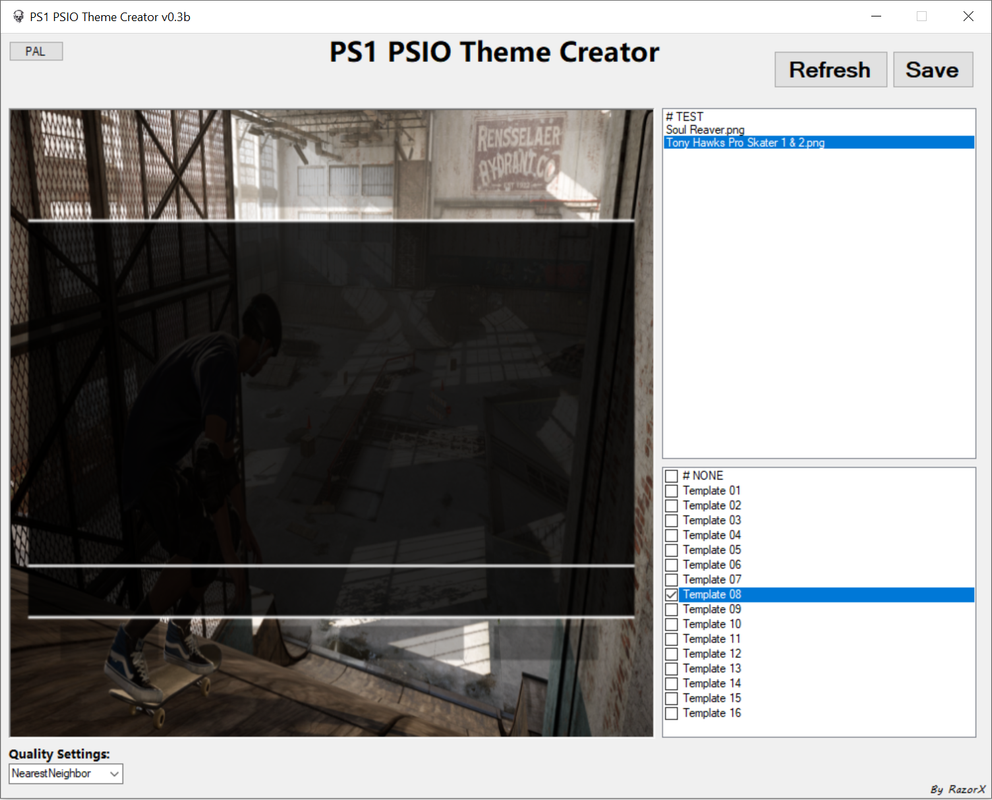The image size is (992, 800).
Task: Check the Template 14 checkbox
Action: 671,684
